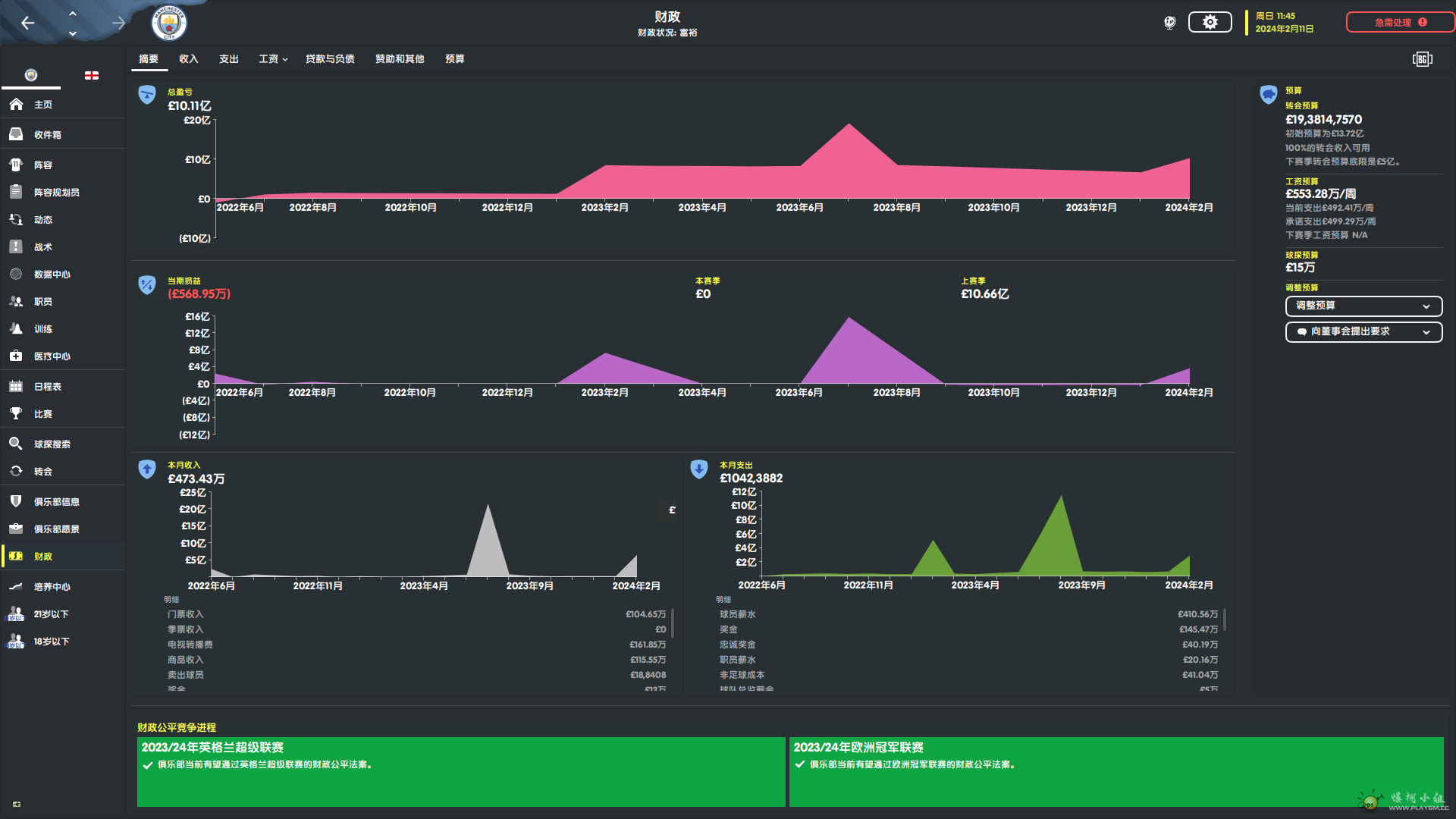The width and height of the screenshot is (1456, 819).
Task: Open the 动态 dynamics sidebar icon
Action: (16, 219)
